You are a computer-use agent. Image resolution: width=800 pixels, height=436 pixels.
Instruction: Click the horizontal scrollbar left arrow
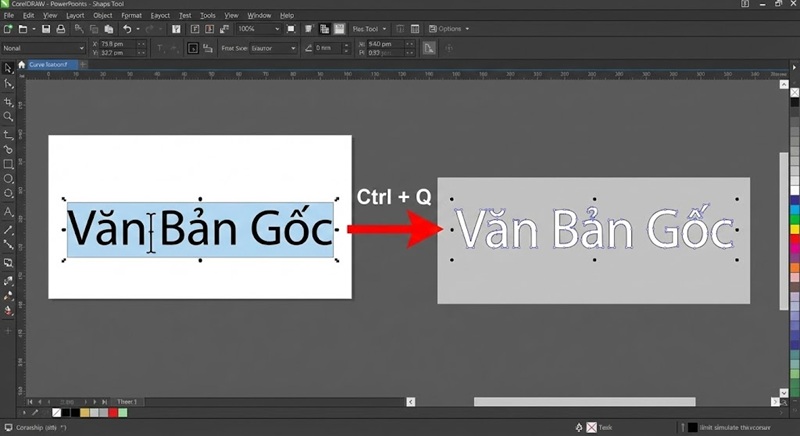tap(411, 402)
